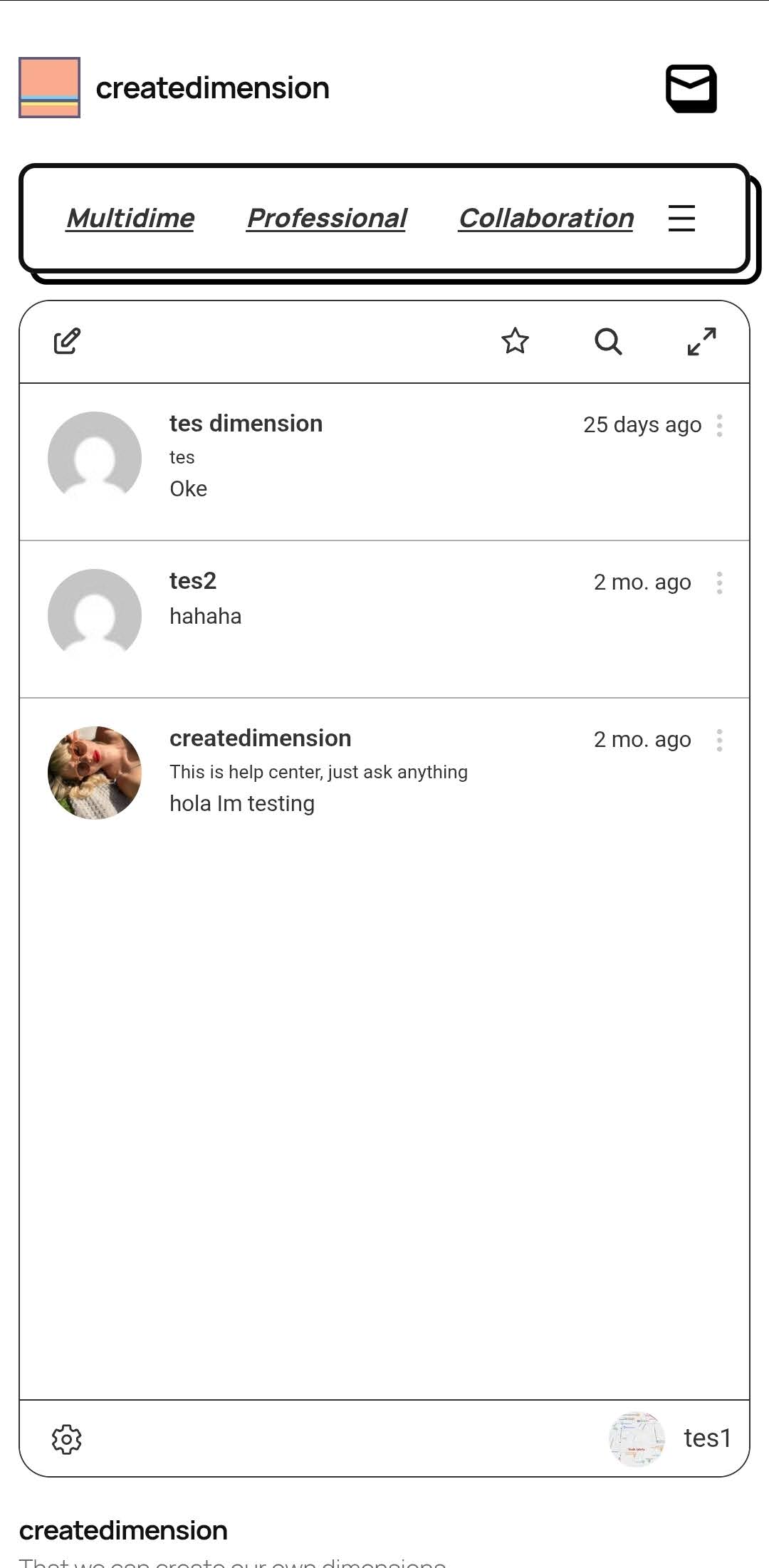This screenshot has height=1568, width=769.
Task: Show starred conversations with star icon
Action: click(x=515, y=341)
